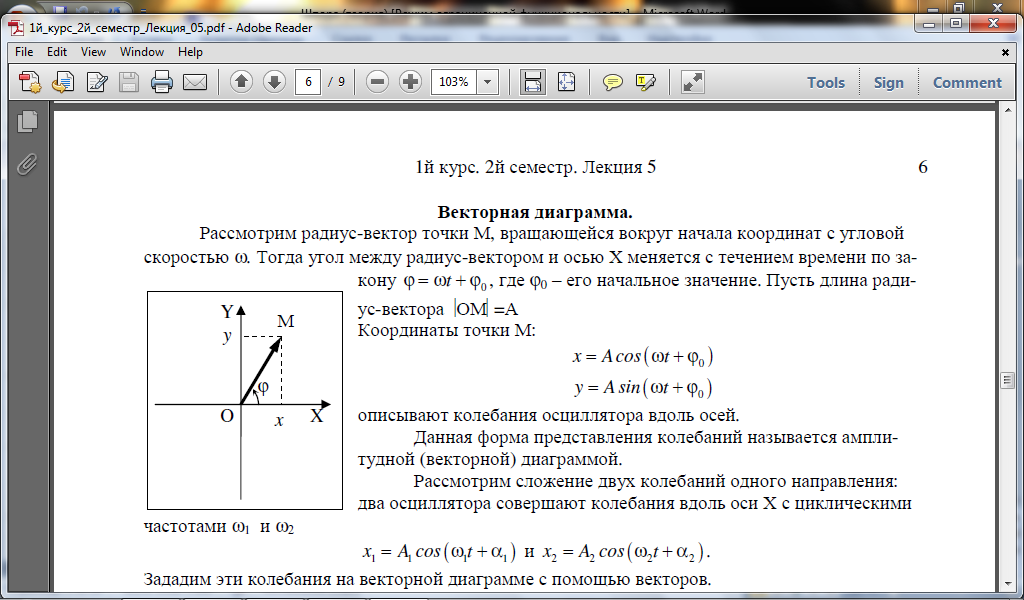
Task: Select the Highlight text tool icon
Action: tap(645, 82)
